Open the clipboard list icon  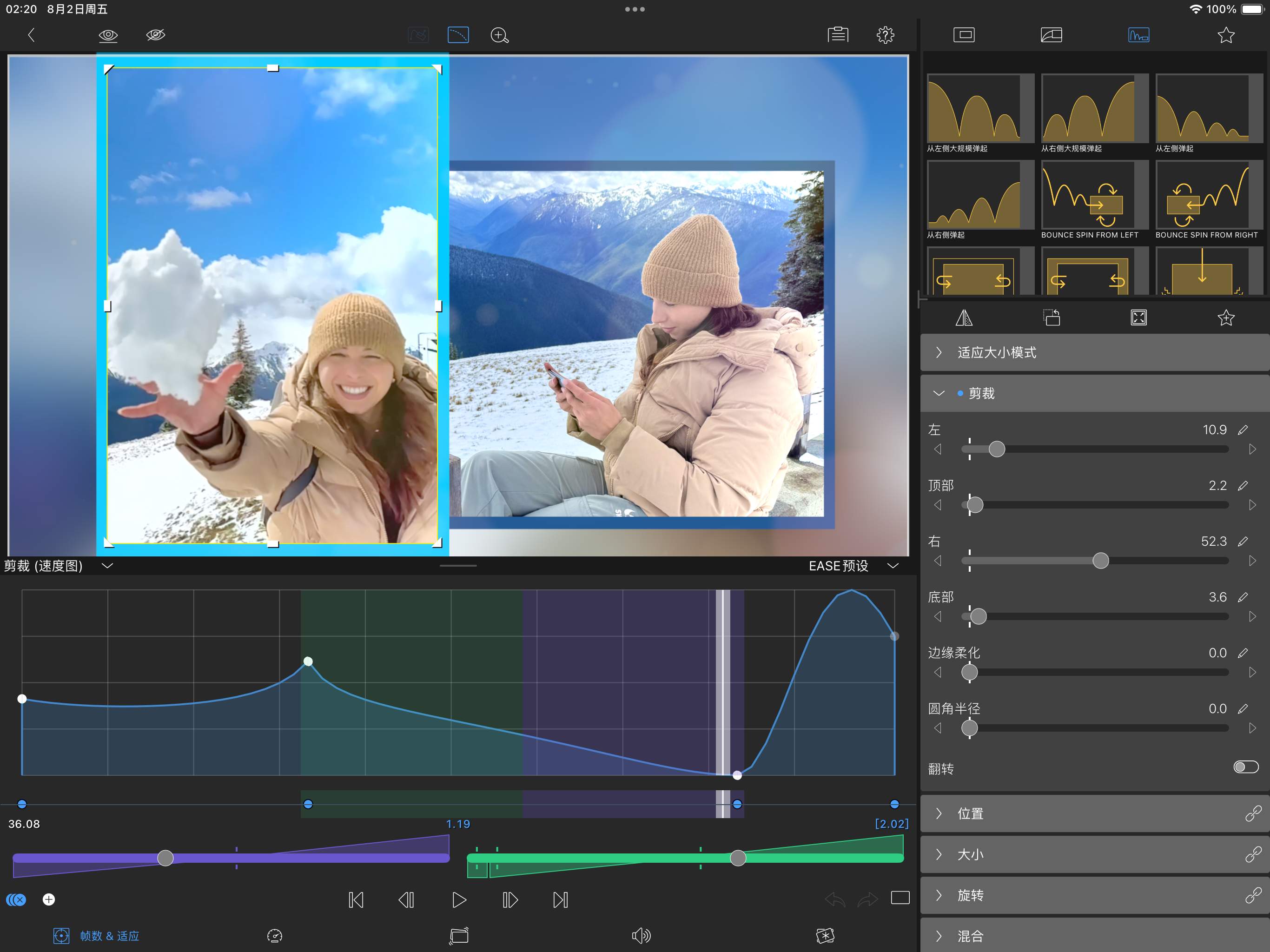(x=838, y=35)
